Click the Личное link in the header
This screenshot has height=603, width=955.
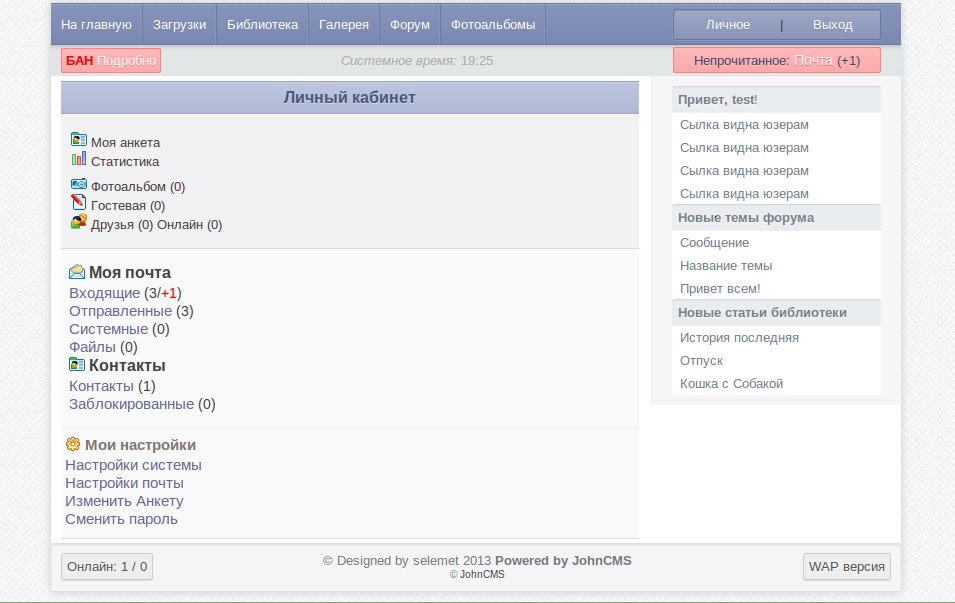[728, 25]
